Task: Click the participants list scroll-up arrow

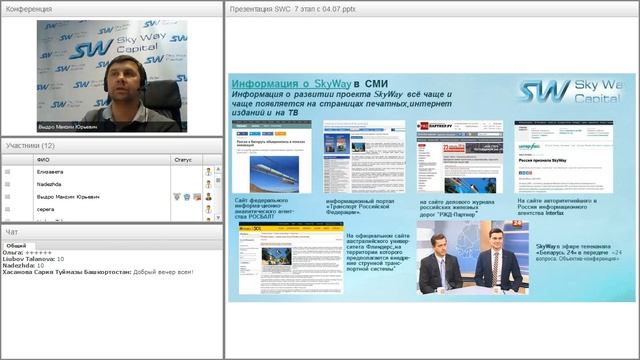Action: pyautogui.click(x=218, y=169)
